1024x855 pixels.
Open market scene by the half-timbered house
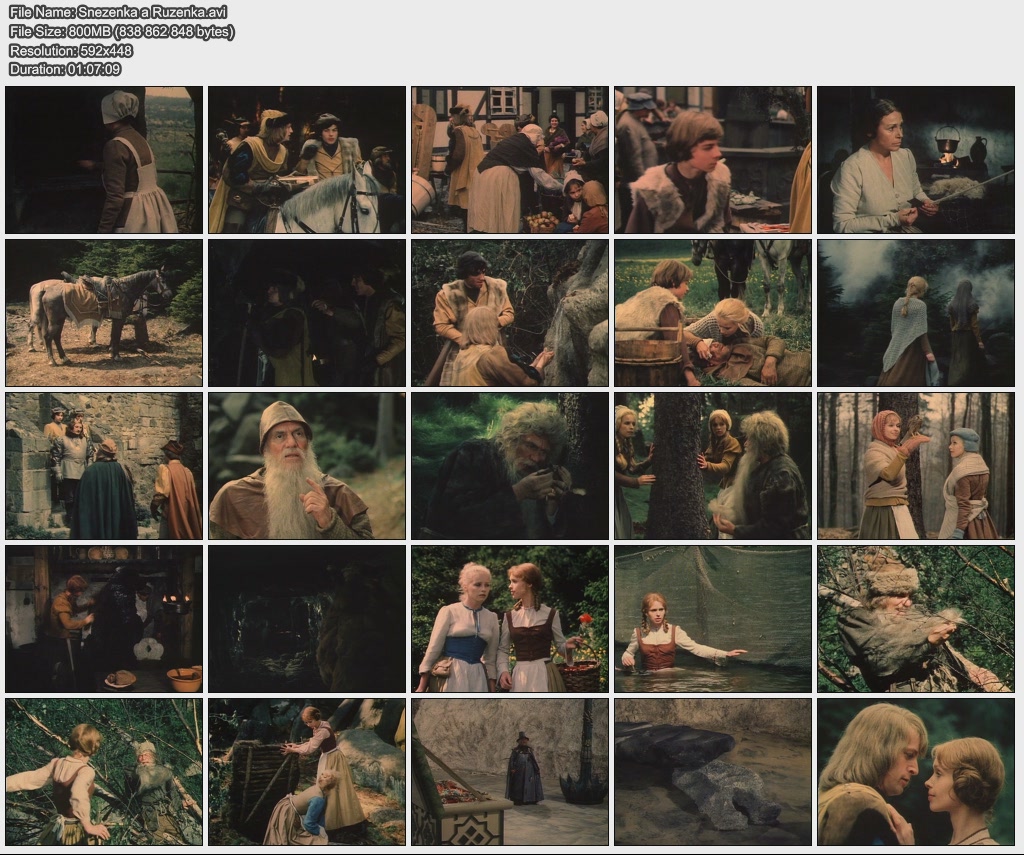point(510,160)
